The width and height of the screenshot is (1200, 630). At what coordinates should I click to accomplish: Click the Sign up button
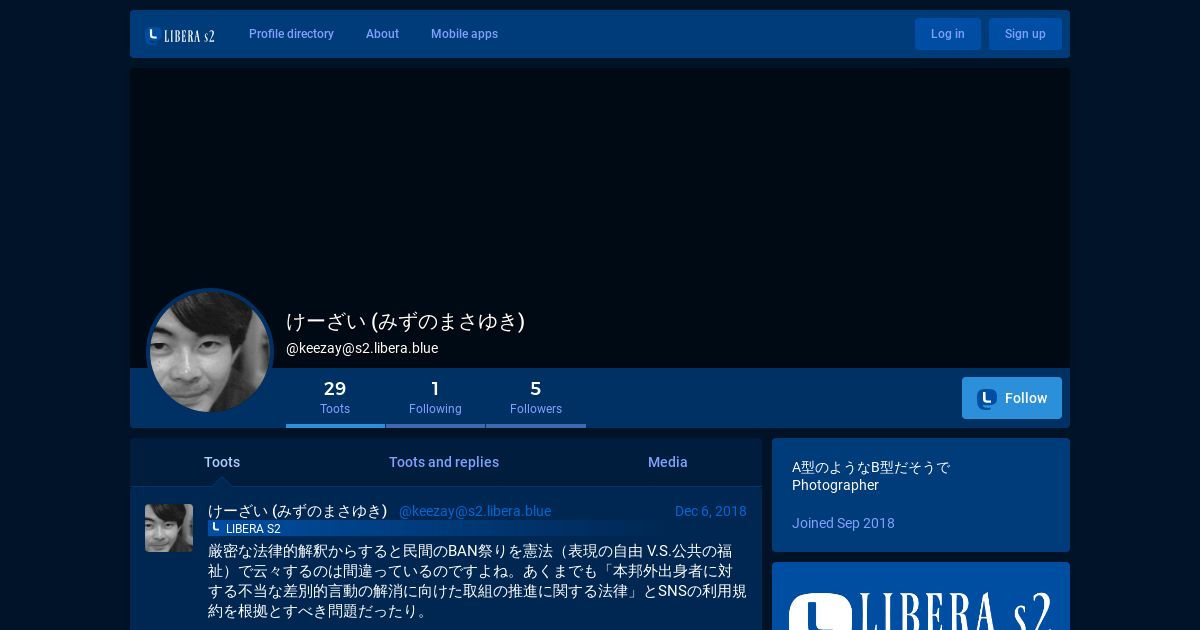click(1025, 34)
